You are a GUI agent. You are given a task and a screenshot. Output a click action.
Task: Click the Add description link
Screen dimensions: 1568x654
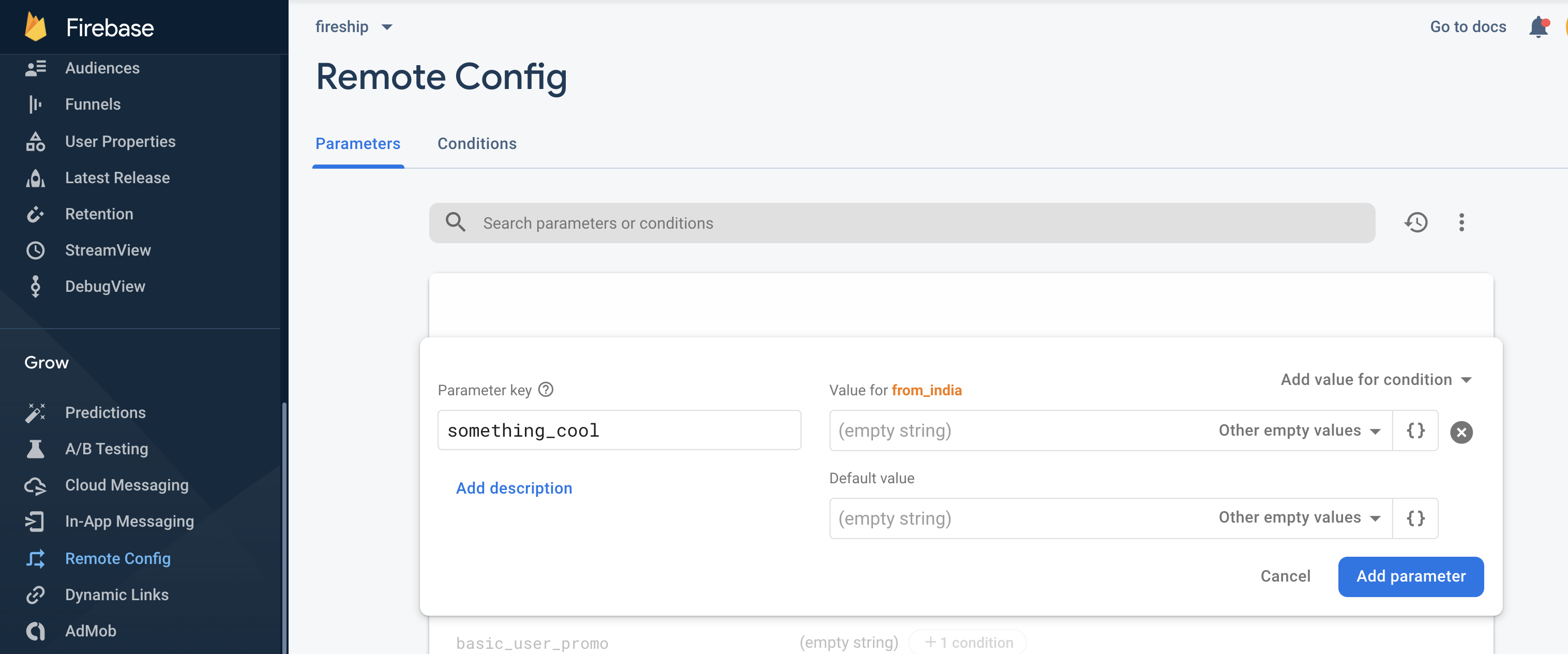(x=514, y=488)
